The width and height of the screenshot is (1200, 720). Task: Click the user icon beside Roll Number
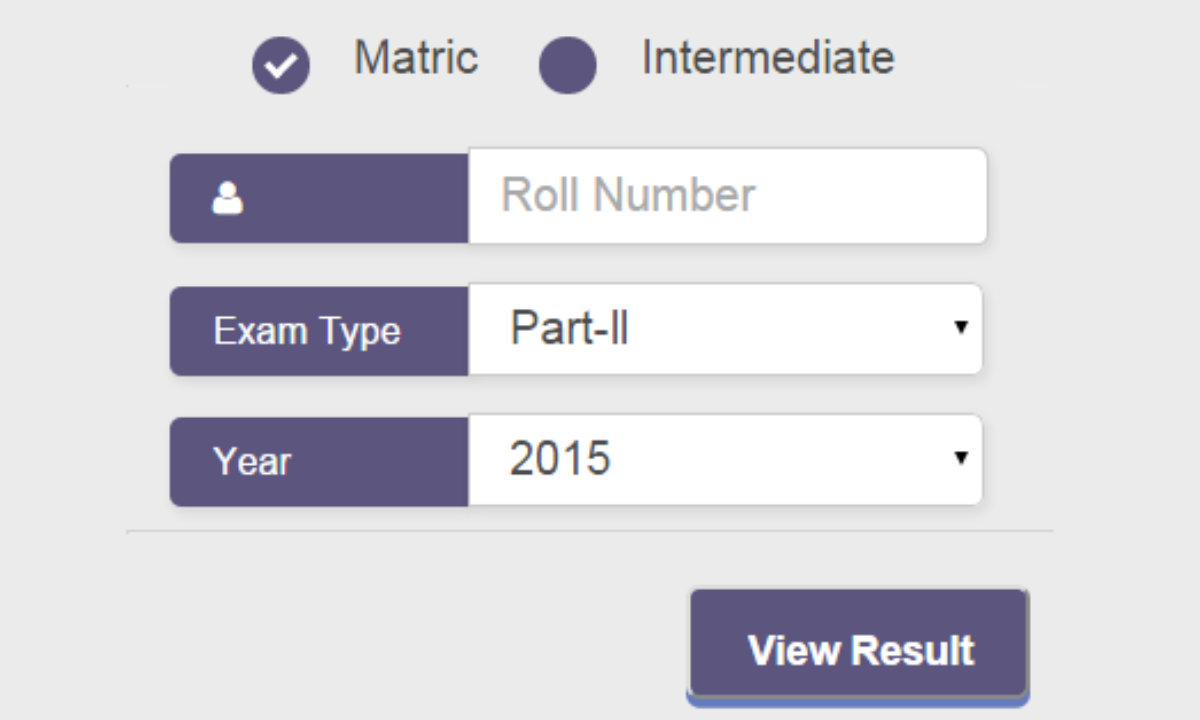(228, 198)
